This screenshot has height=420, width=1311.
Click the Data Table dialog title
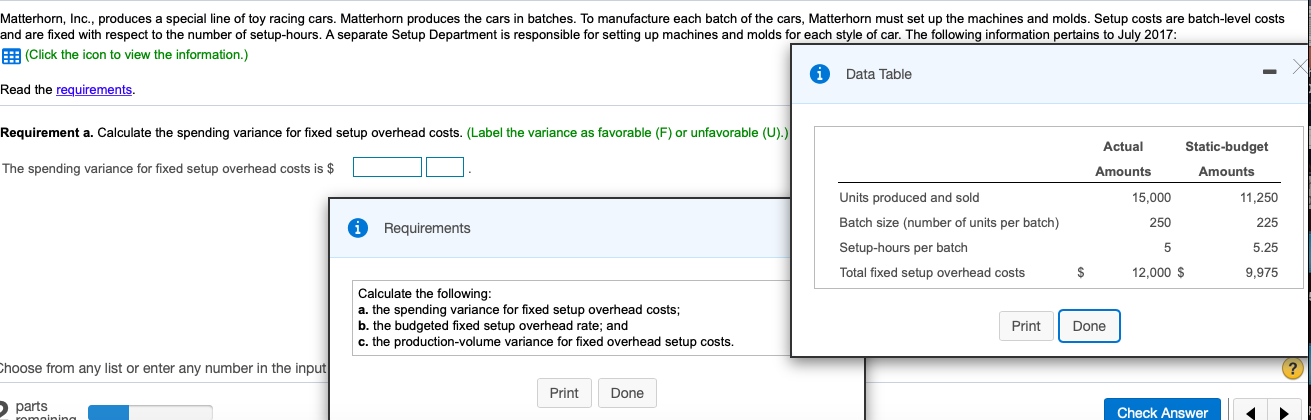pos(878,74)
